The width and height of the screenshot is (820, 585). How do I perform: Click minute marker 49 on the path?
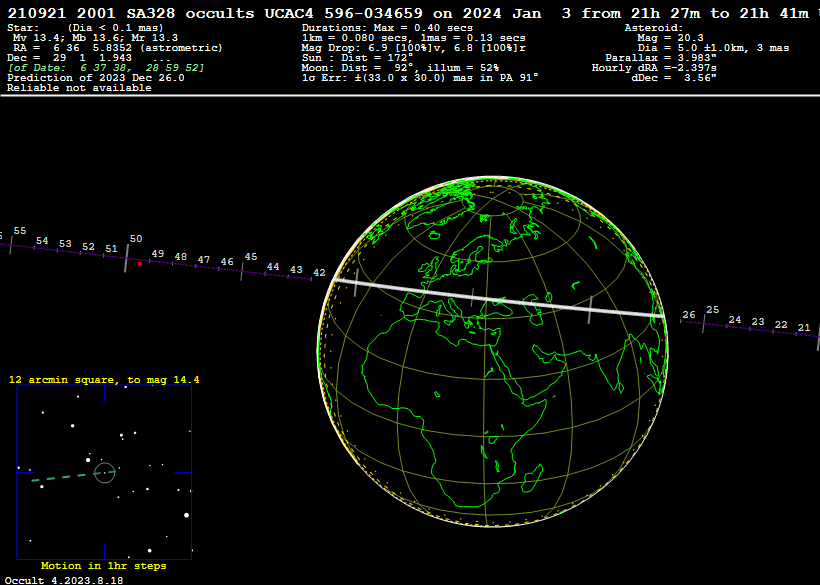point(157,254)
